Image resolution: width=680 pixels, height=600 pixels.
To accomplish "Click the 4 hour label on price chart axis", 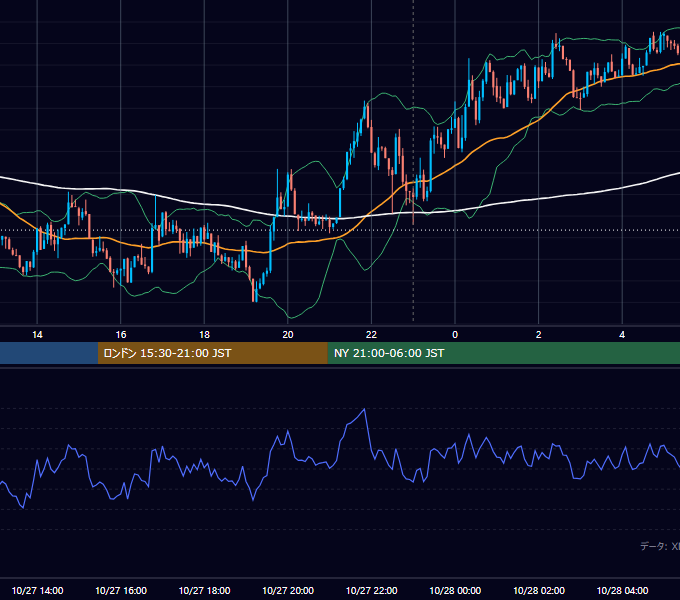I will (x=622, y=335).
